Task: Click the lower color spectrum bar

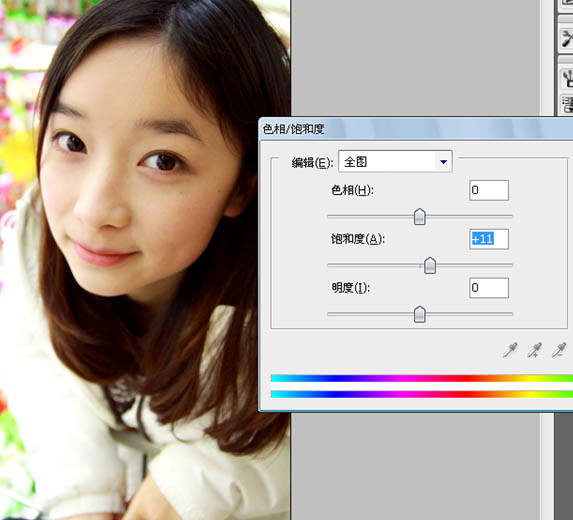Action: point(422,394)
